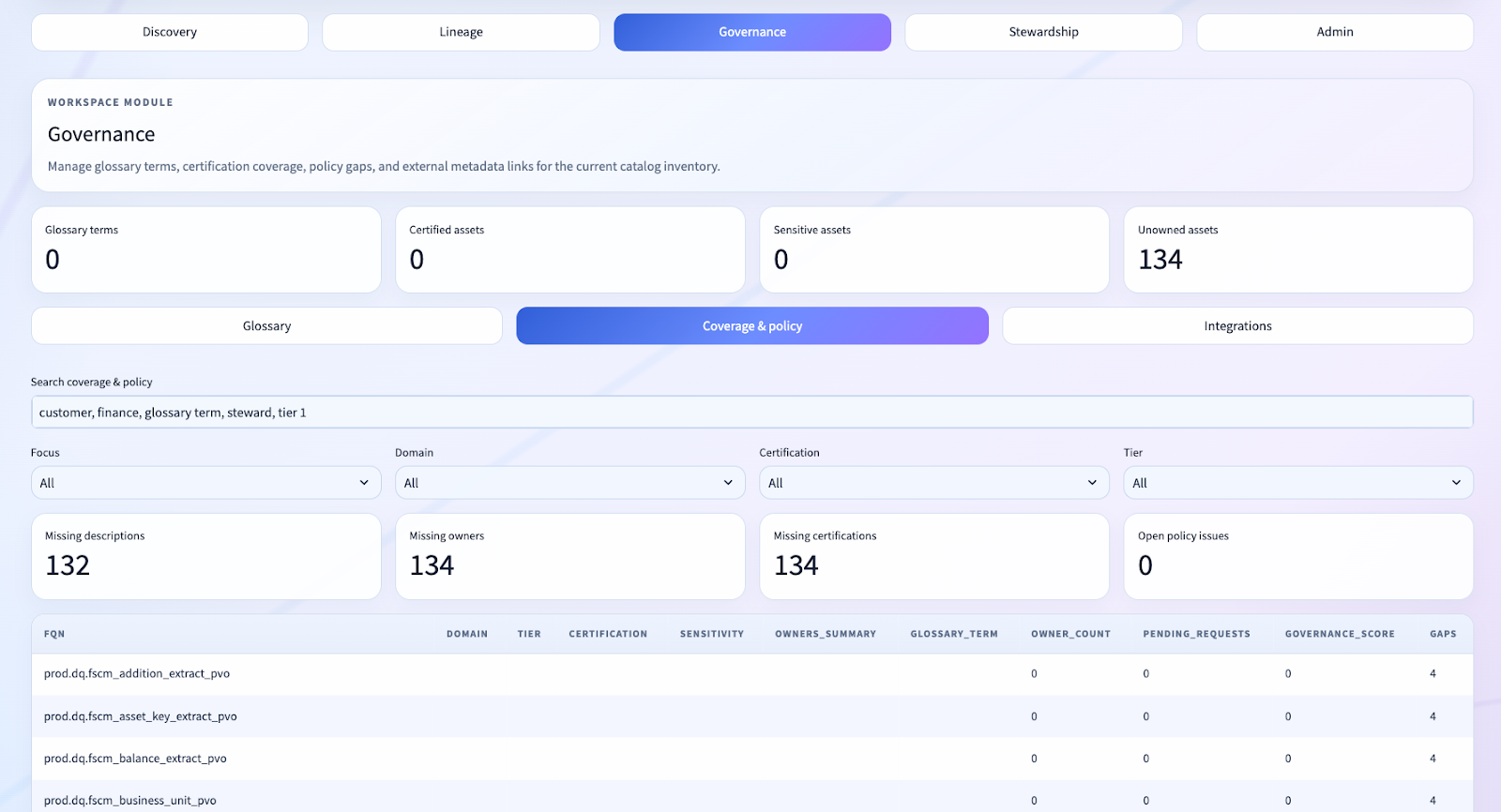Click the Unowned assets card
The width and height of the screenshot is (1501, 812).
(1297, 249)
